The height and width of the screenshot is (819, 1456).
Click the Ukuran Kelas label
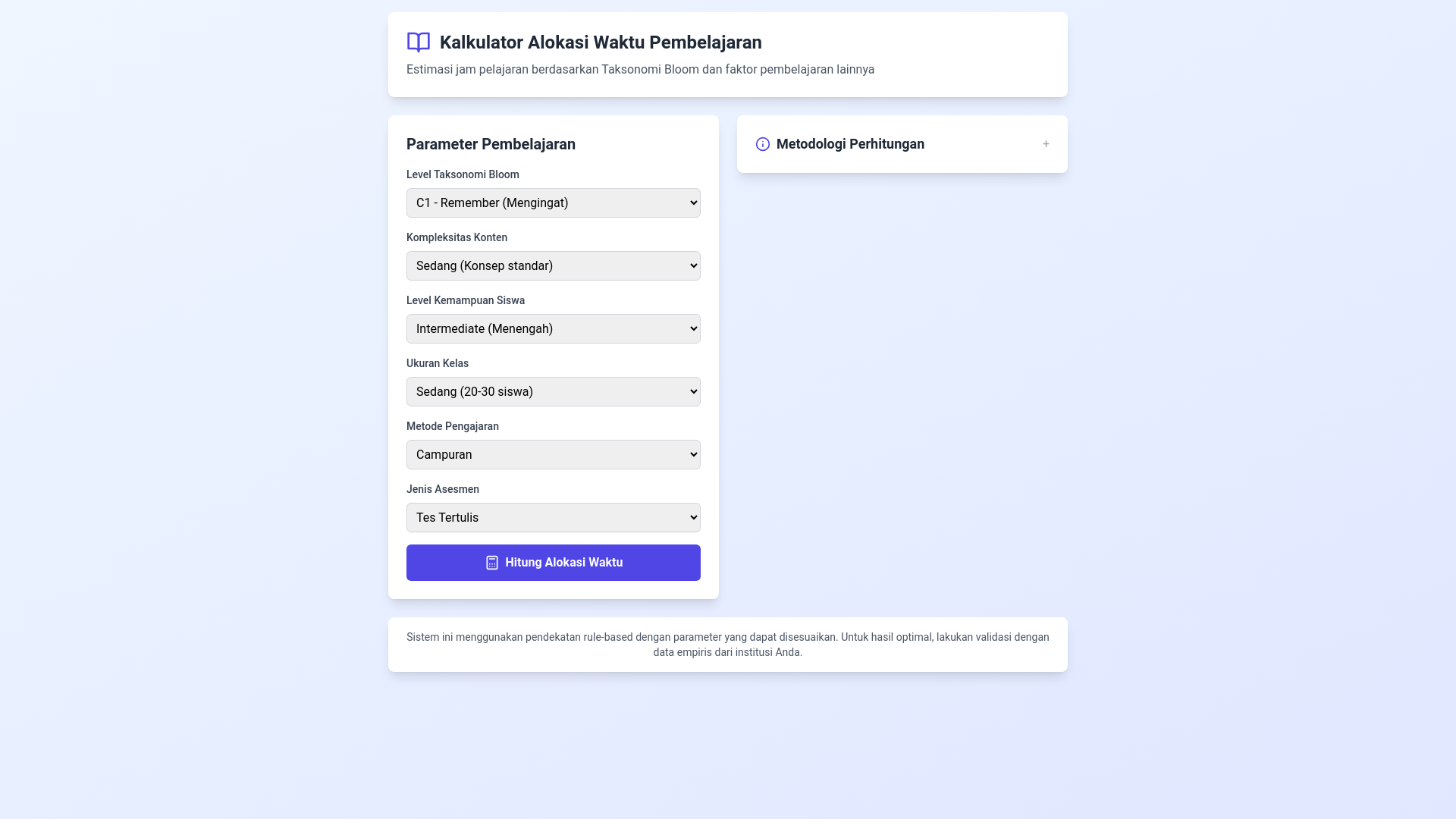coord(438,363)
